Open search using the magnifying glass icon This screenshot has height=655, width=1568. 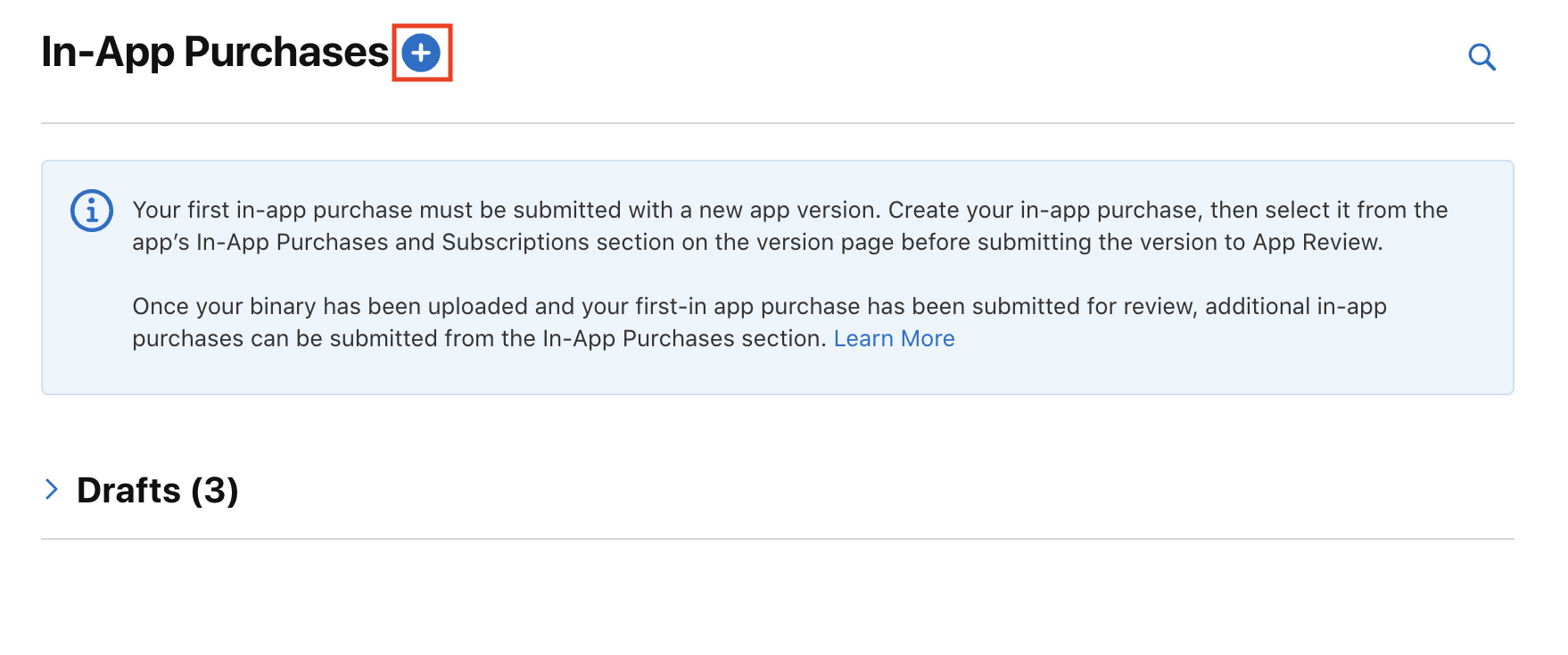(x=1481, y=57)
